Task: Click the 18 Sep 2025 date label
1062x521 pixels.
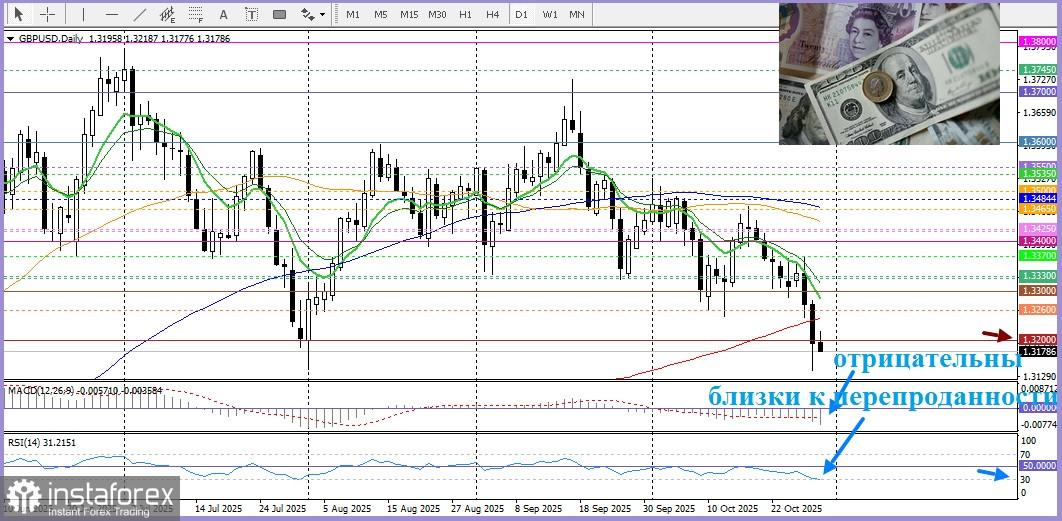Action: pyautogui.click(x=606, y=507)
